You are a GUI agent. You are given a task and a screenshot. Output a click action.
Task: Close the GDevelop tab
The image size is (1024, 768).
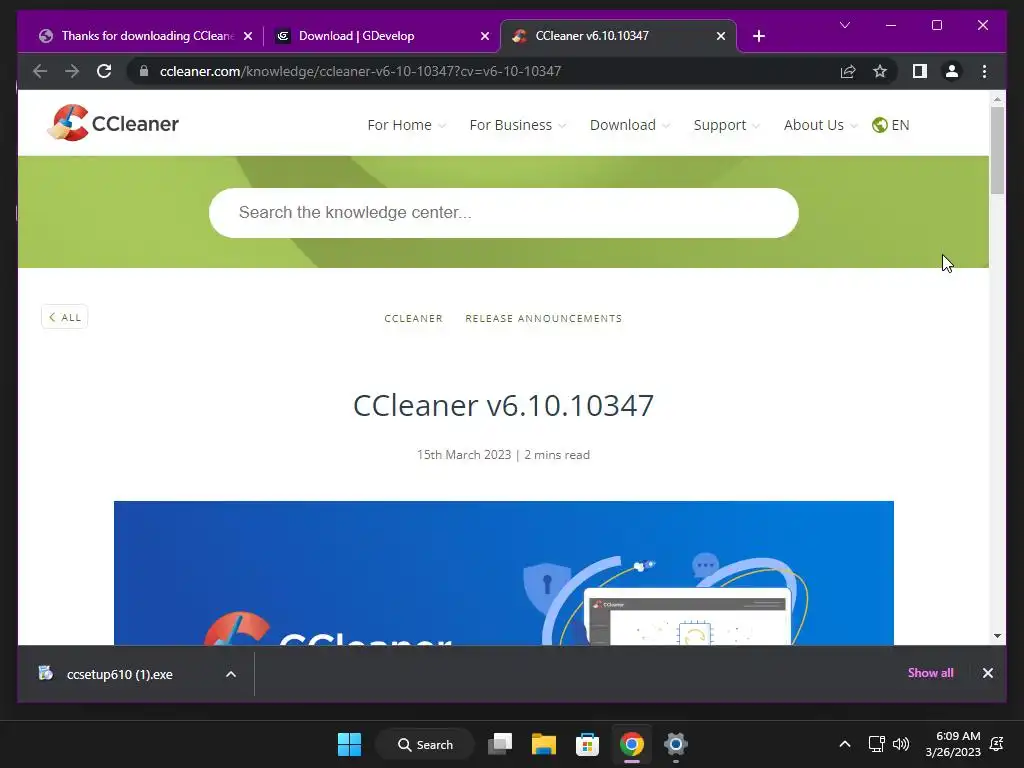(x=485, y=36)
